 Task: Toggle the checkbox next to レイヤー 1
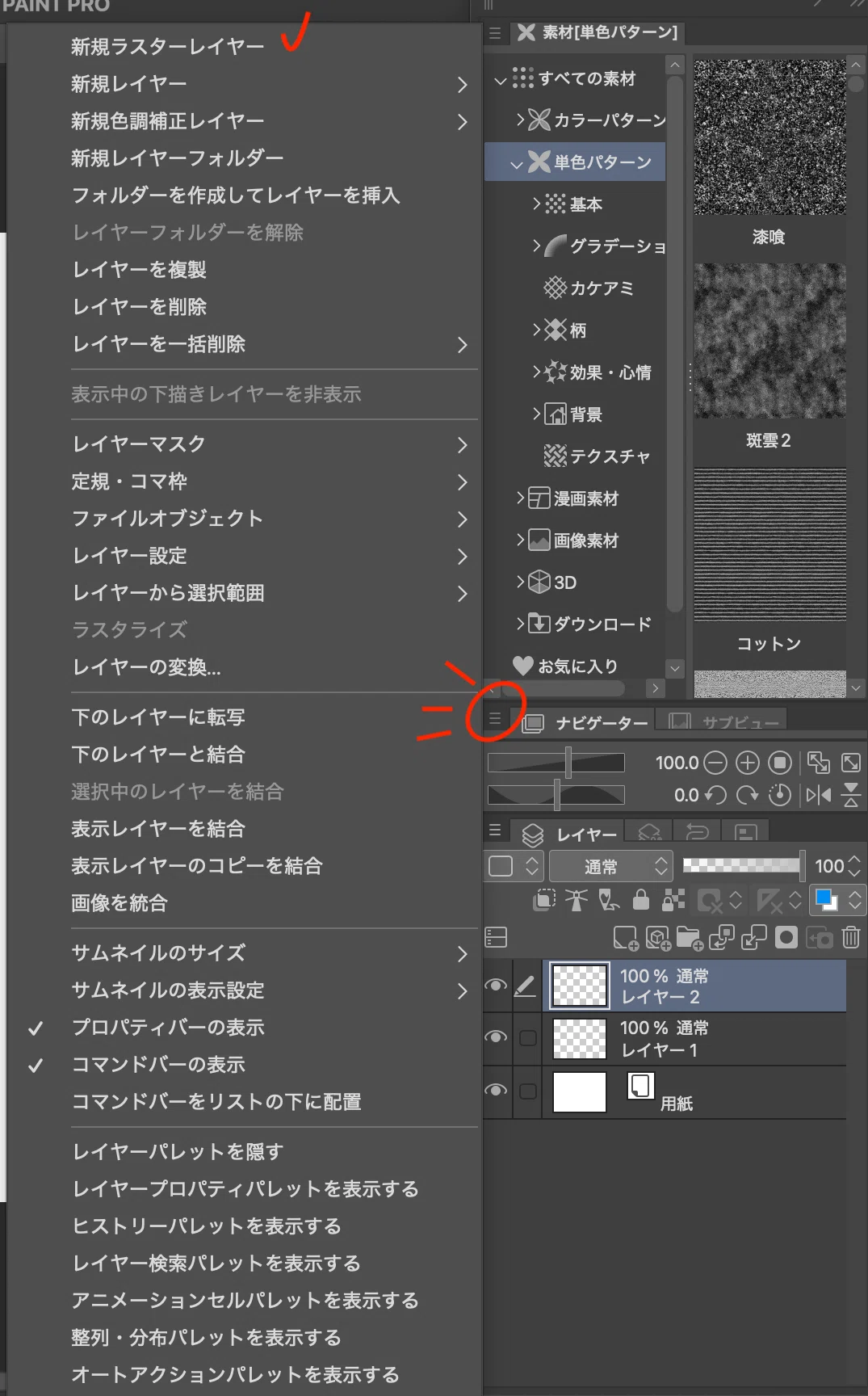[x=528, y=1038]
